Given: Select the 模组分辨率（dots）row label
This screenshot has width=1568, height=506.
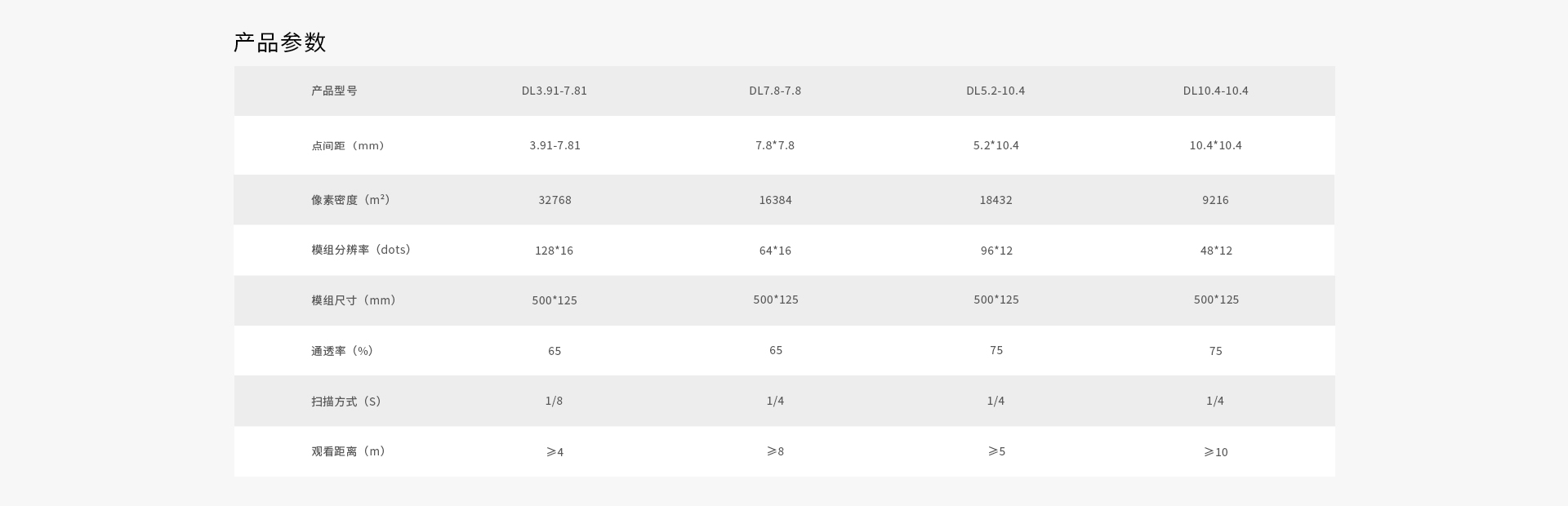Looking at the screenshot, I should [x=361, y=250].
